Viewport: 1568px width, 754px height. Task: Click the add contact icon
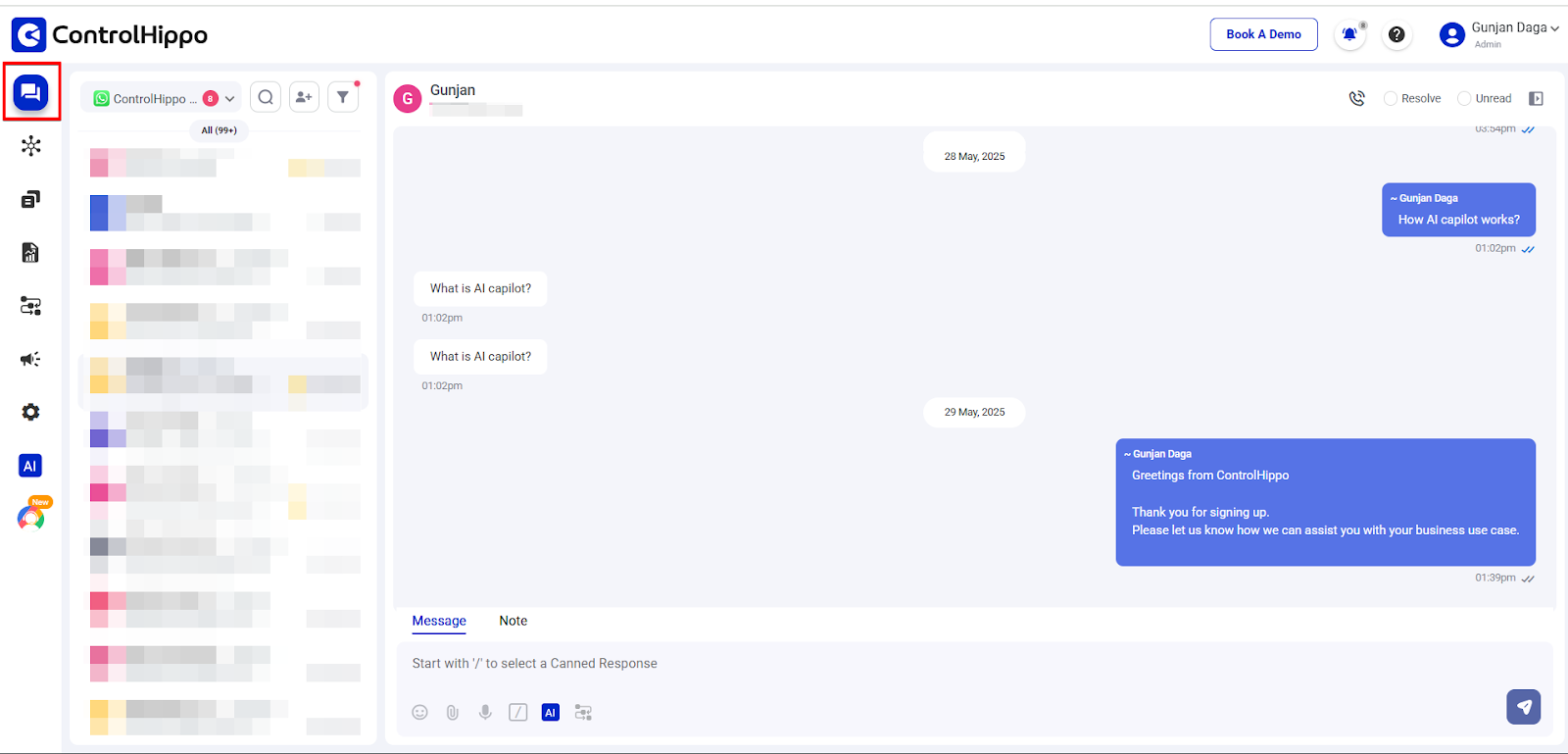(304, 97)
